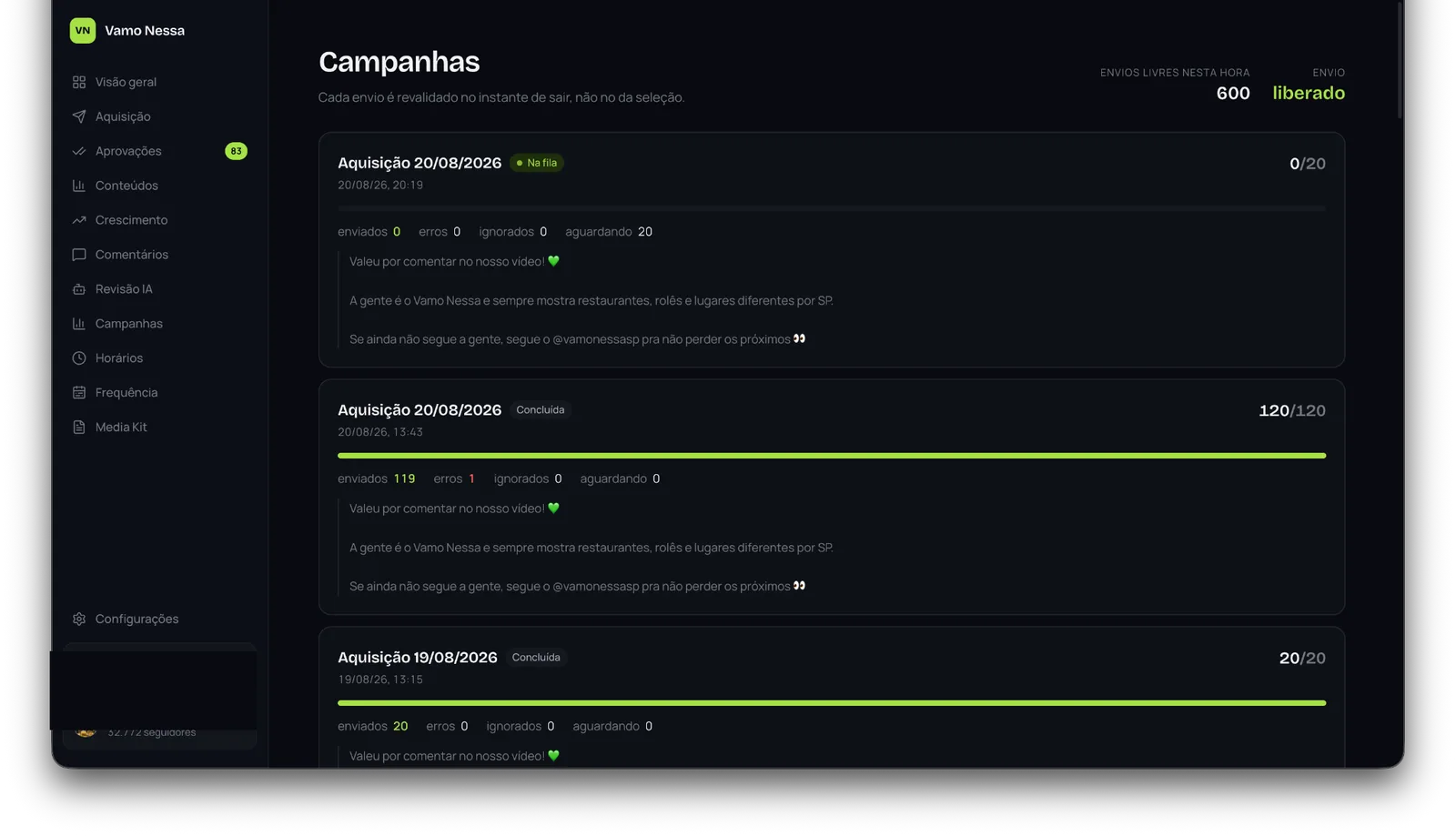Click the 0/20 campaign counter

(1308, 164)
